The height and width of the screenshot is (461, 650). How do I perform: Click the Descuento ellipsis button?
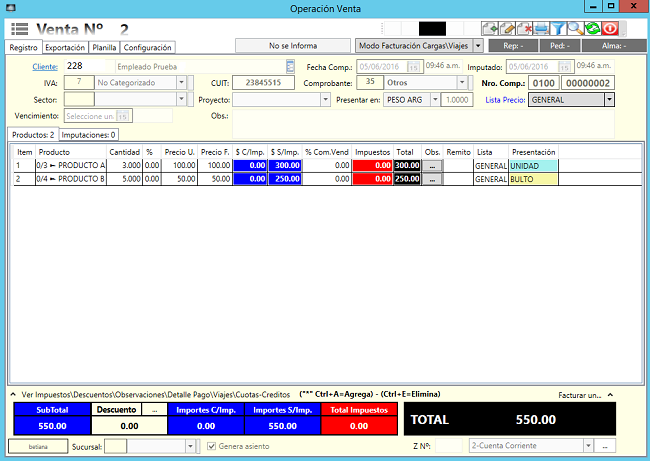(155, 410)
